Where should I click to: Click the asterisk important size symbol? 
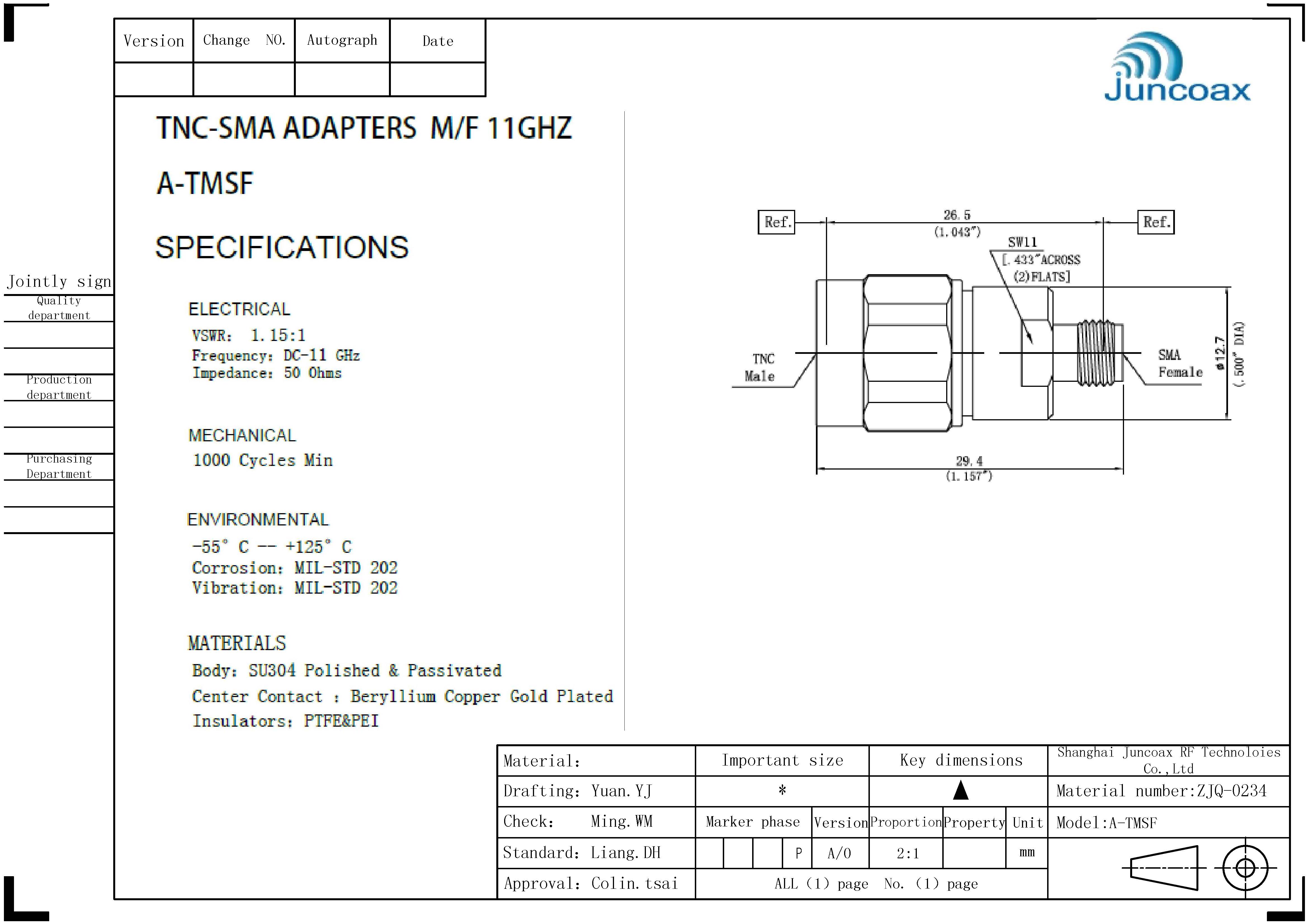tap(782, 790)
